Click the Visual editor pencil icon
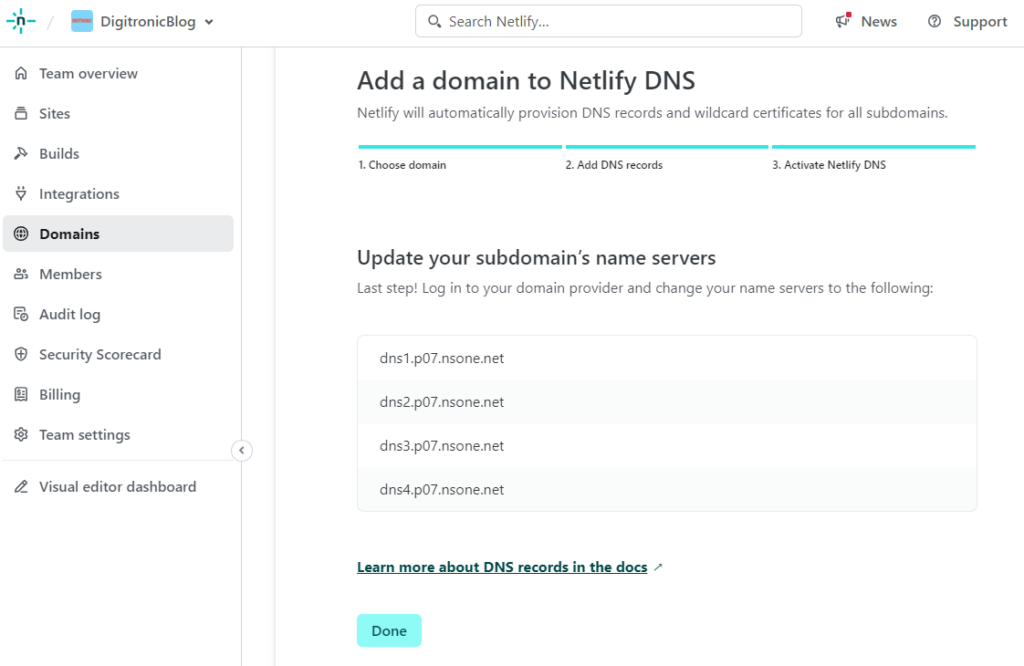The width and height of the screenshot is (1024, 666). pyautogui.click(x=21, y=486)
